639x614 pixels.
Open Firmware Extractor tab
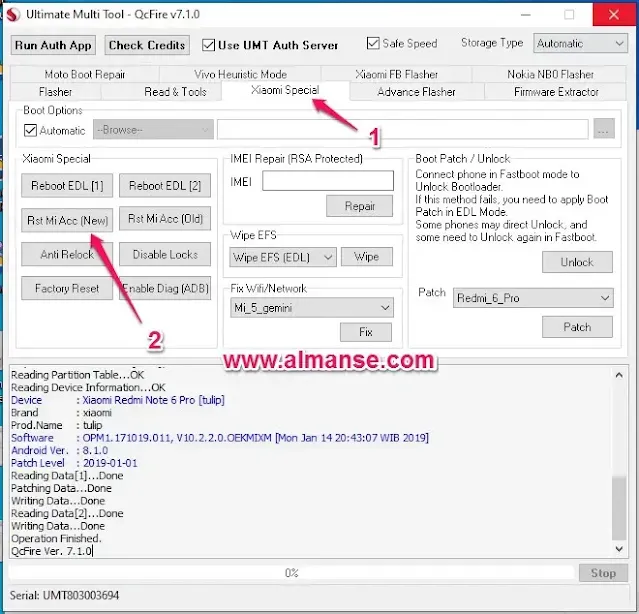coord(556,92)
